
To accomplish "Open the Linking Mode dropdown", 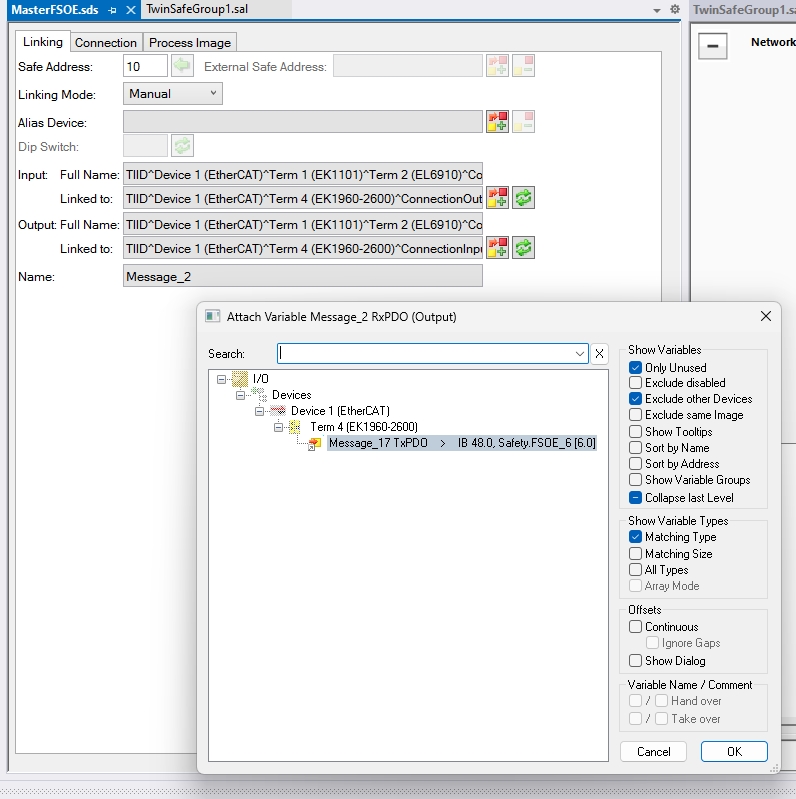I will pyautogui.click(x=173, y=94).
